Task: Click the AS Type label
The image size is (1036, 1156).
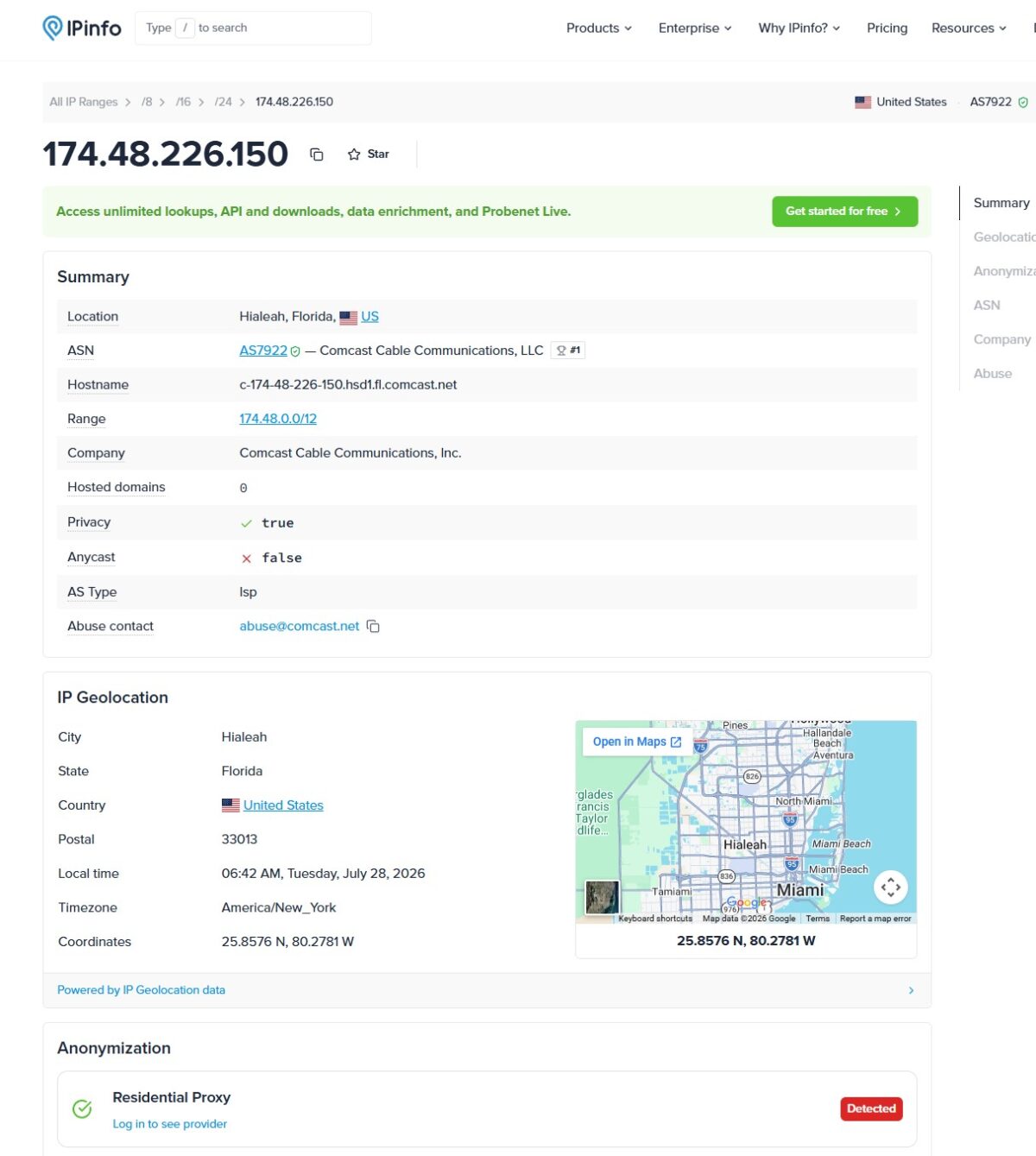Action: pos(92,592)
